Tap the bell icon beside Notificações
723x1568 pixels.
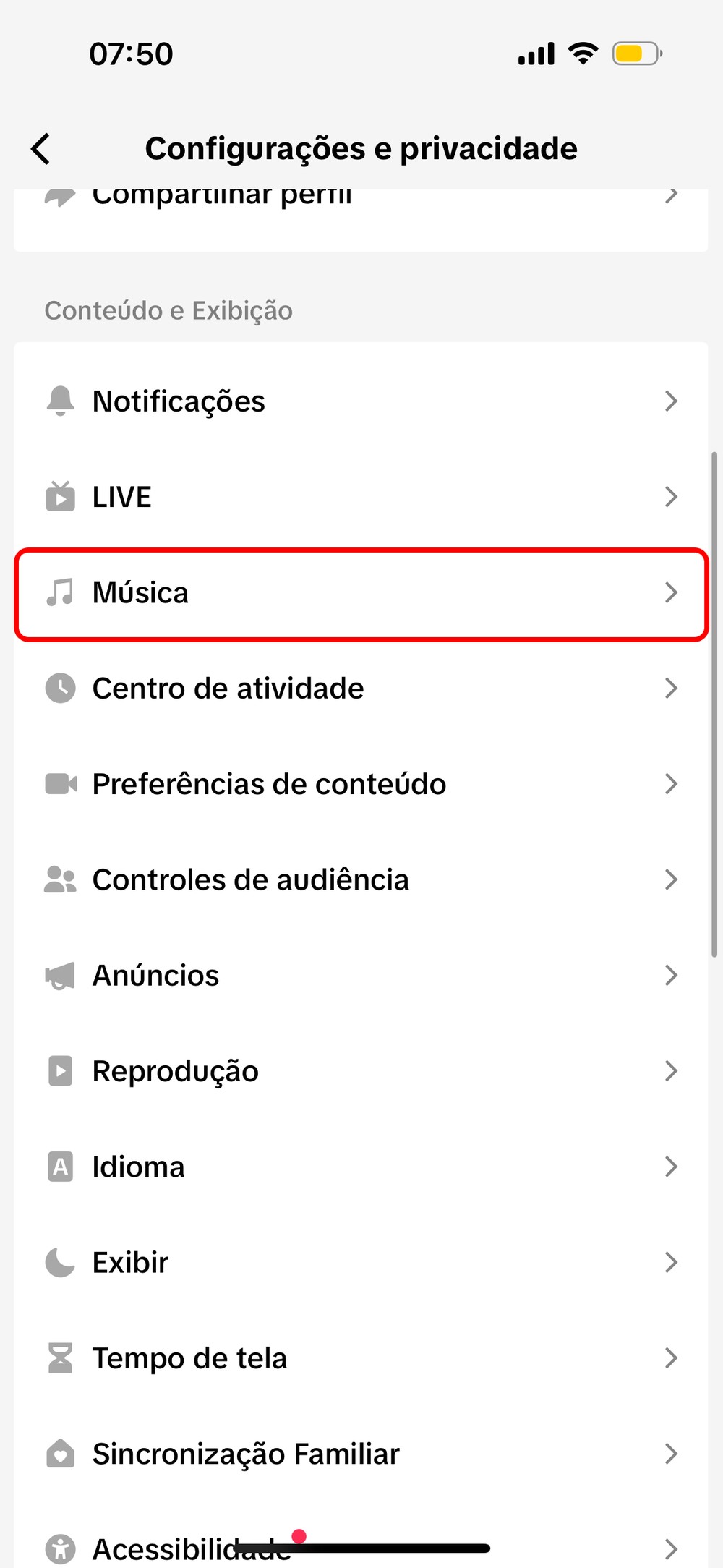tap(60, 401)
